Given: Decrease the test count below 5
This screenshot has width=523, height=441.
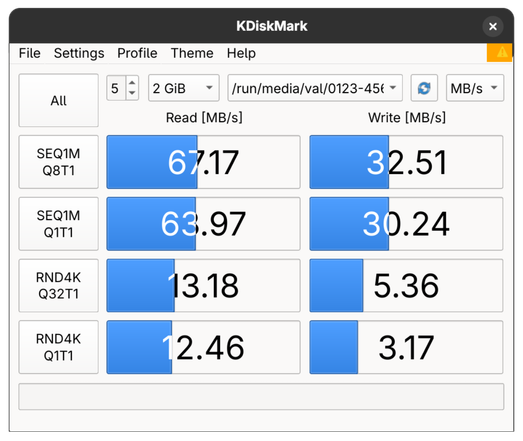Looking at the screenshot, I should click(x=132, y=93).
